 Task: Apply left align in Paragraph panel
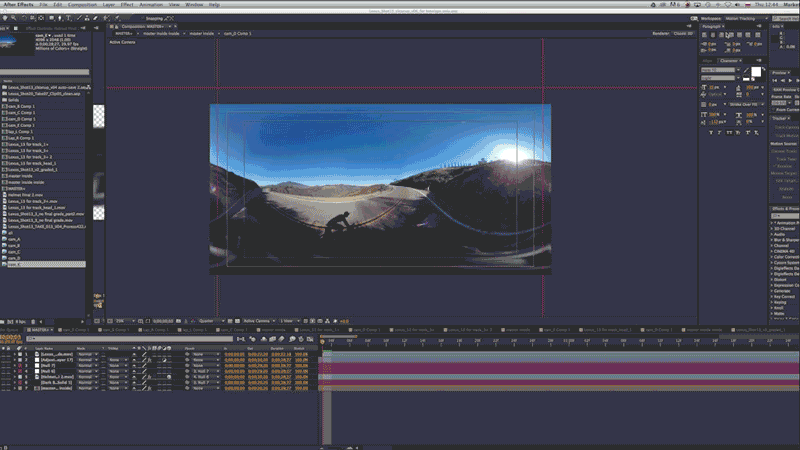click(705, 35)
